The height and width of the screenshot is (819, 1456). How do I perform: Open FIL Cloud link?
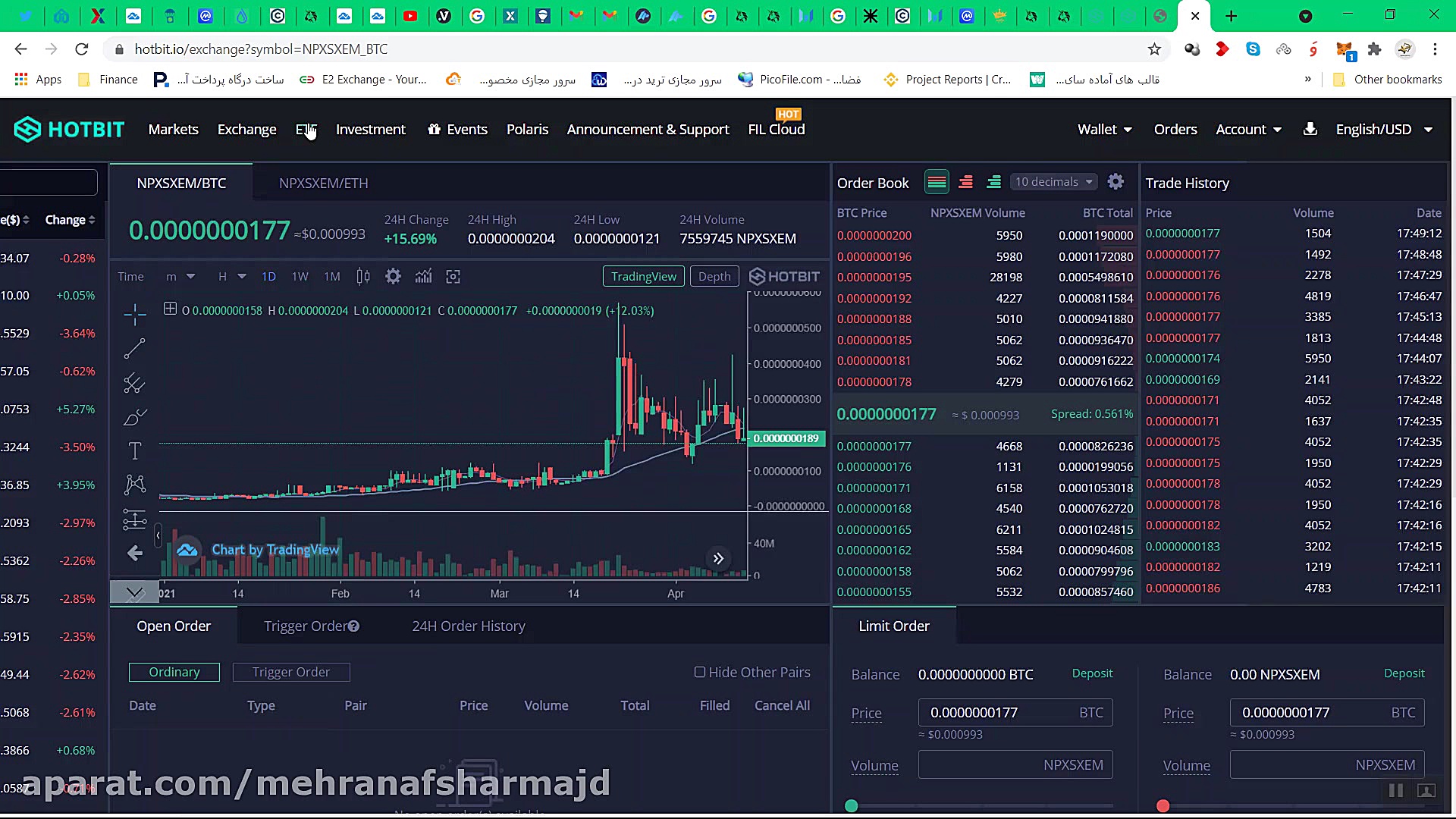pos(777,130)
